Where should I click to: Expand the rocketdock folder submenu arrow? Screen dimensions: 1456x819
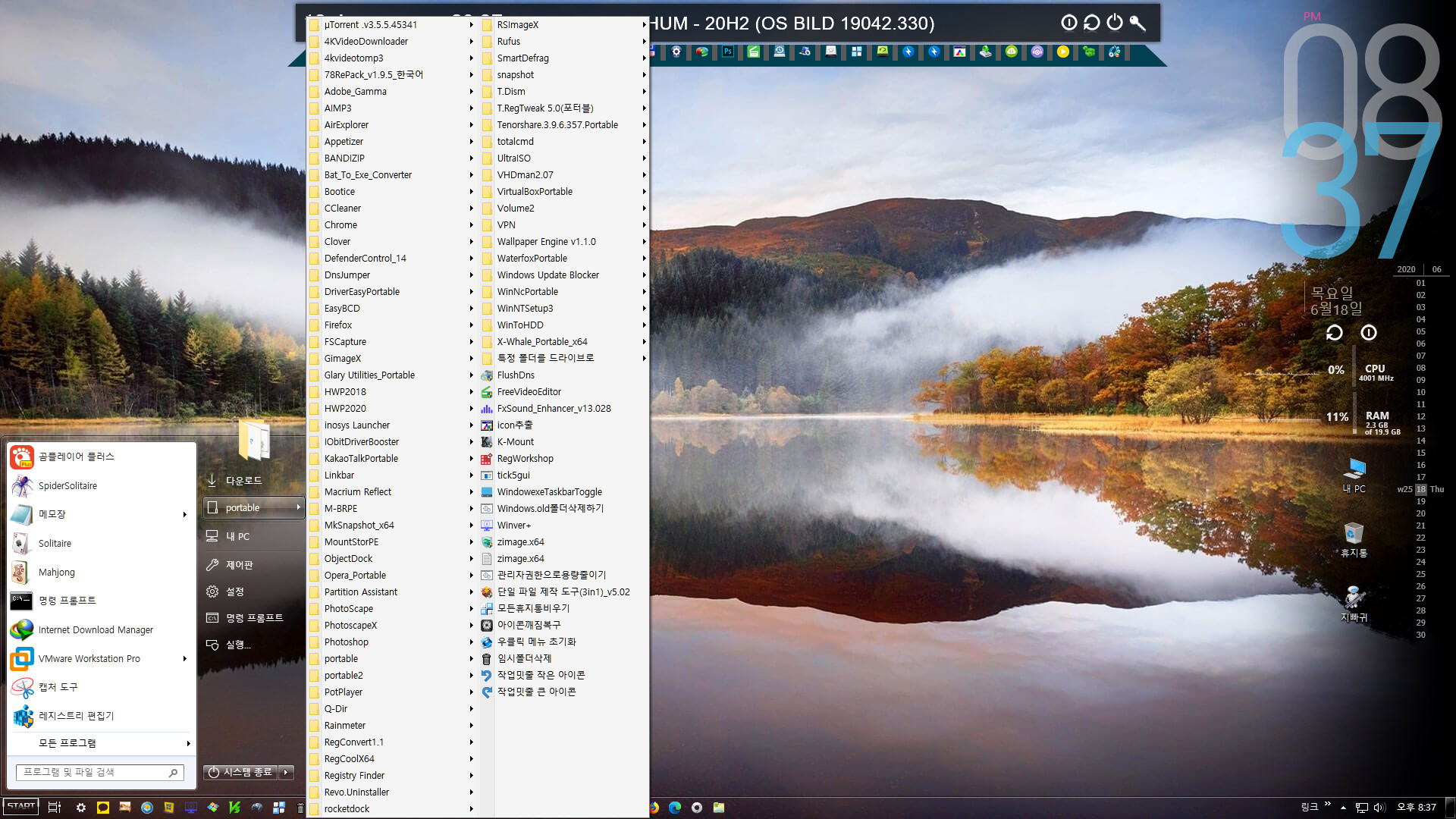[x=471, y=809]
